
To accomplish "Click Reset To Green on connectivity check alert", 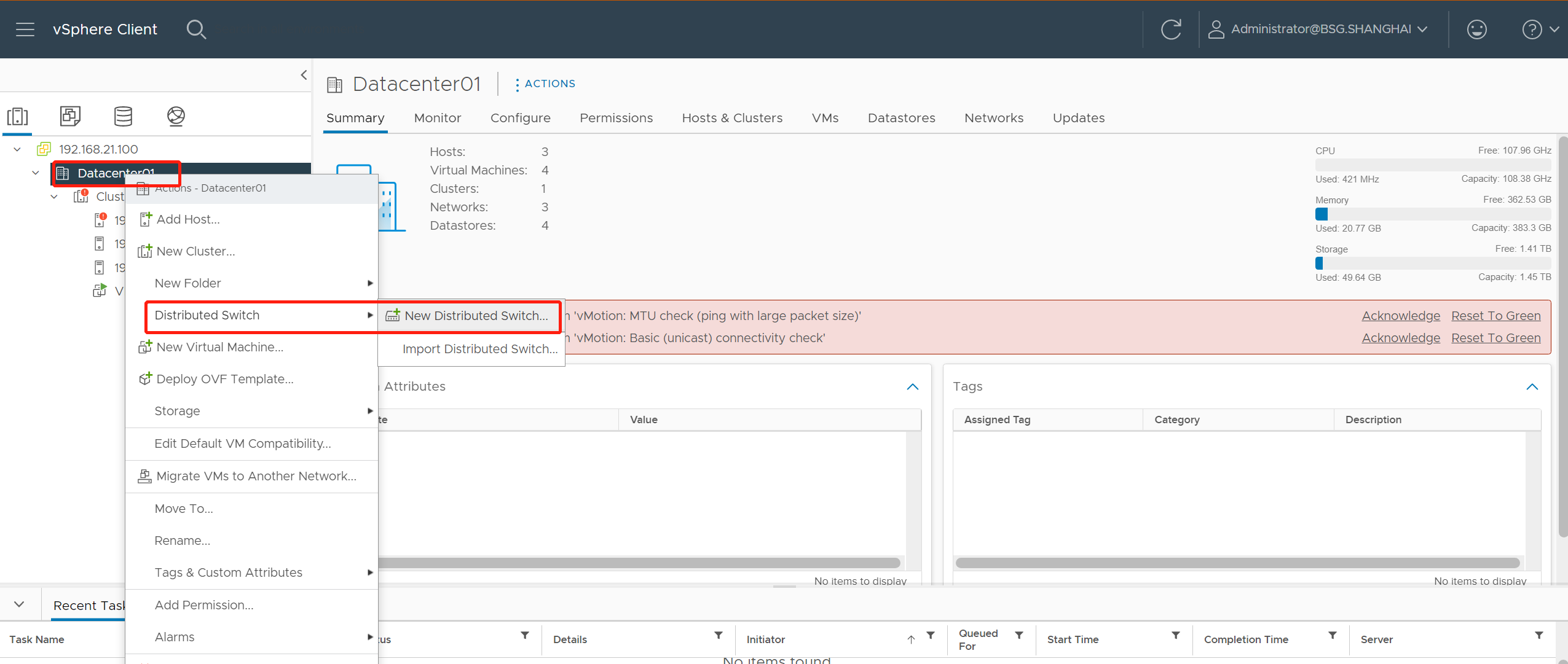I will click(1495, 337).
